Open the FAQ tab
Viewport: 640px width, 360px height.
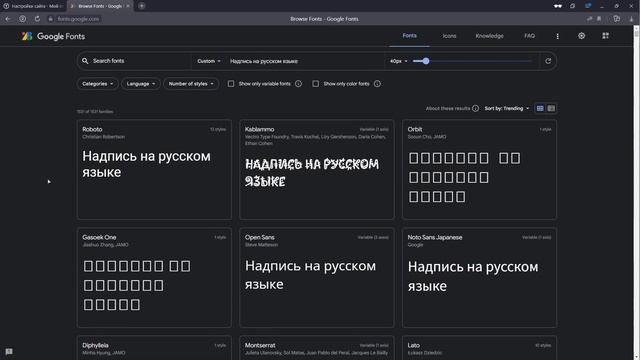click(529, 36)
